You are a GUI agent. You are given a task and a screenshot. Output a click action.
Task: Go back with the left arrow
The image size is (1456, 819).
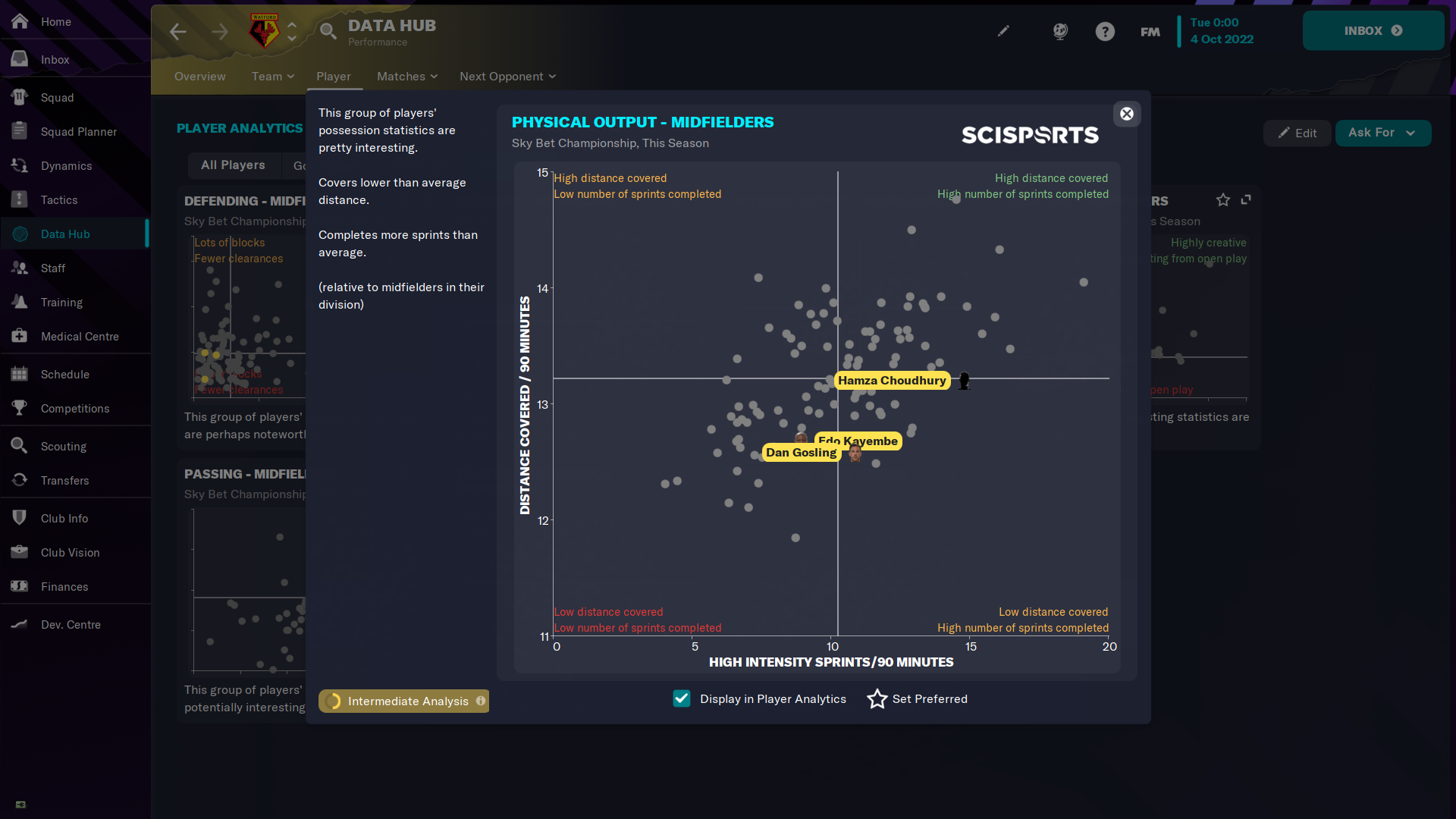pyautogui.click(x=178, y=31)
